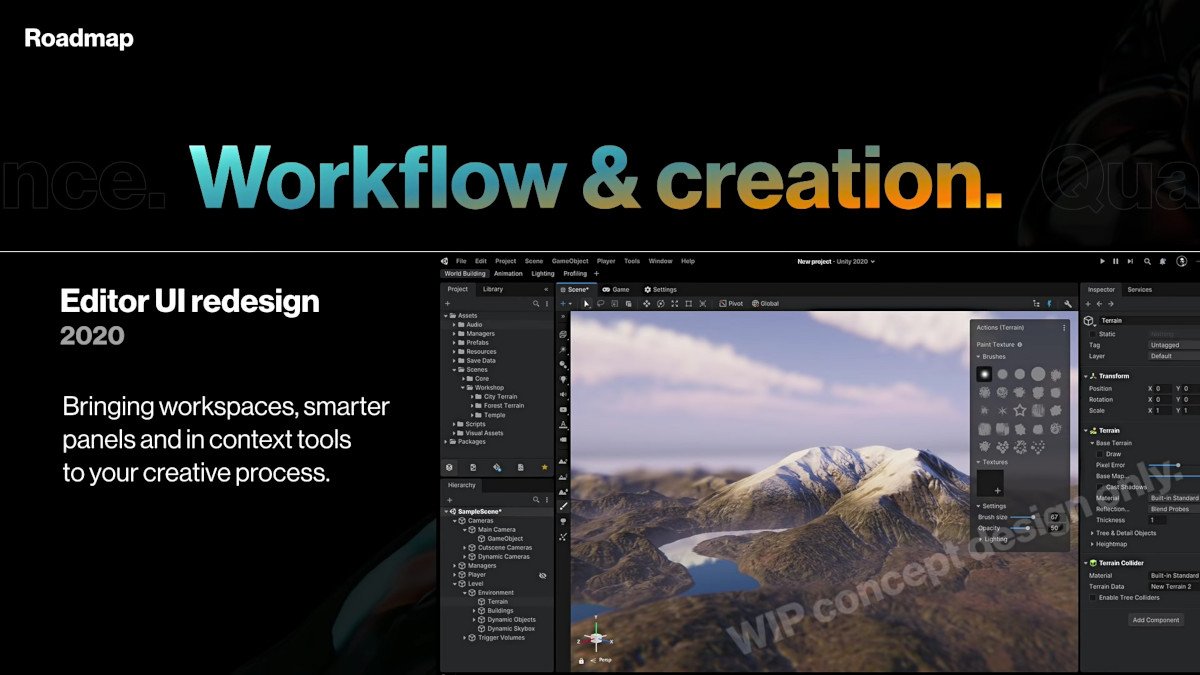Select the tree paint tool in side strip

point(564,521)
